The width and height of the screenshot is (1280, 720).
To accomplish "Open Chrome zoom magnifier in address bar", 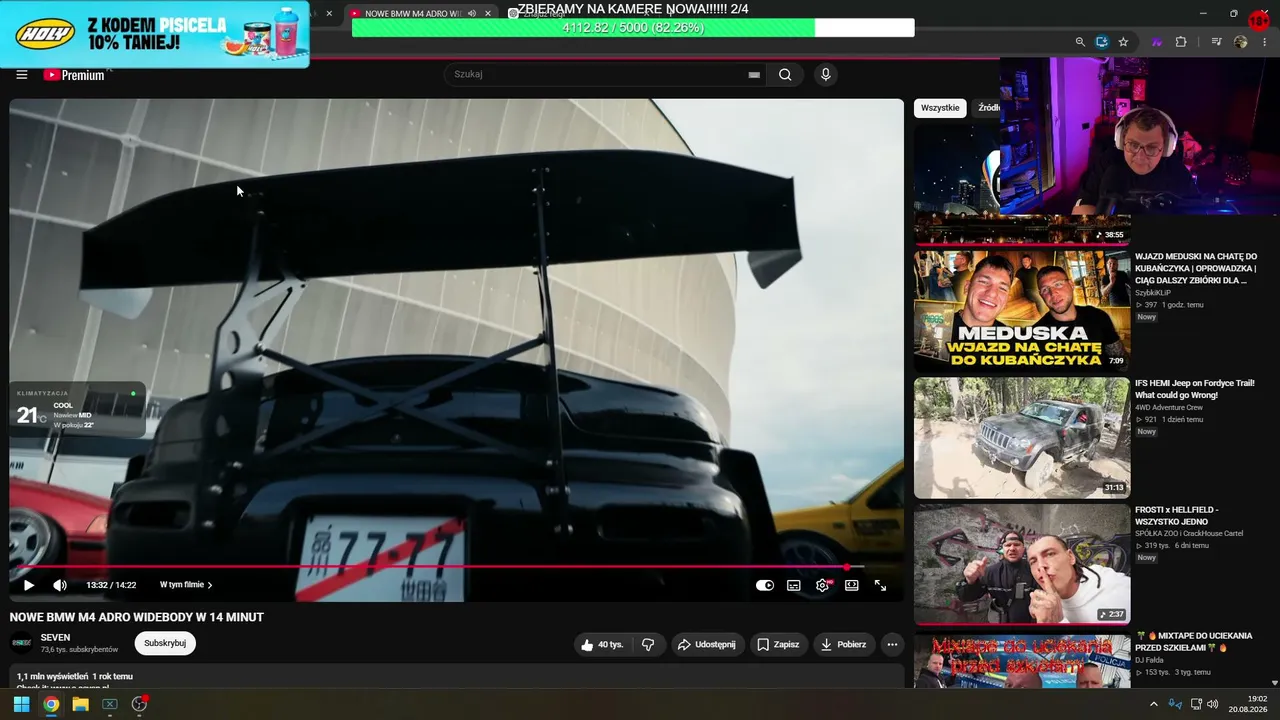I will (x=1080, y=42).
